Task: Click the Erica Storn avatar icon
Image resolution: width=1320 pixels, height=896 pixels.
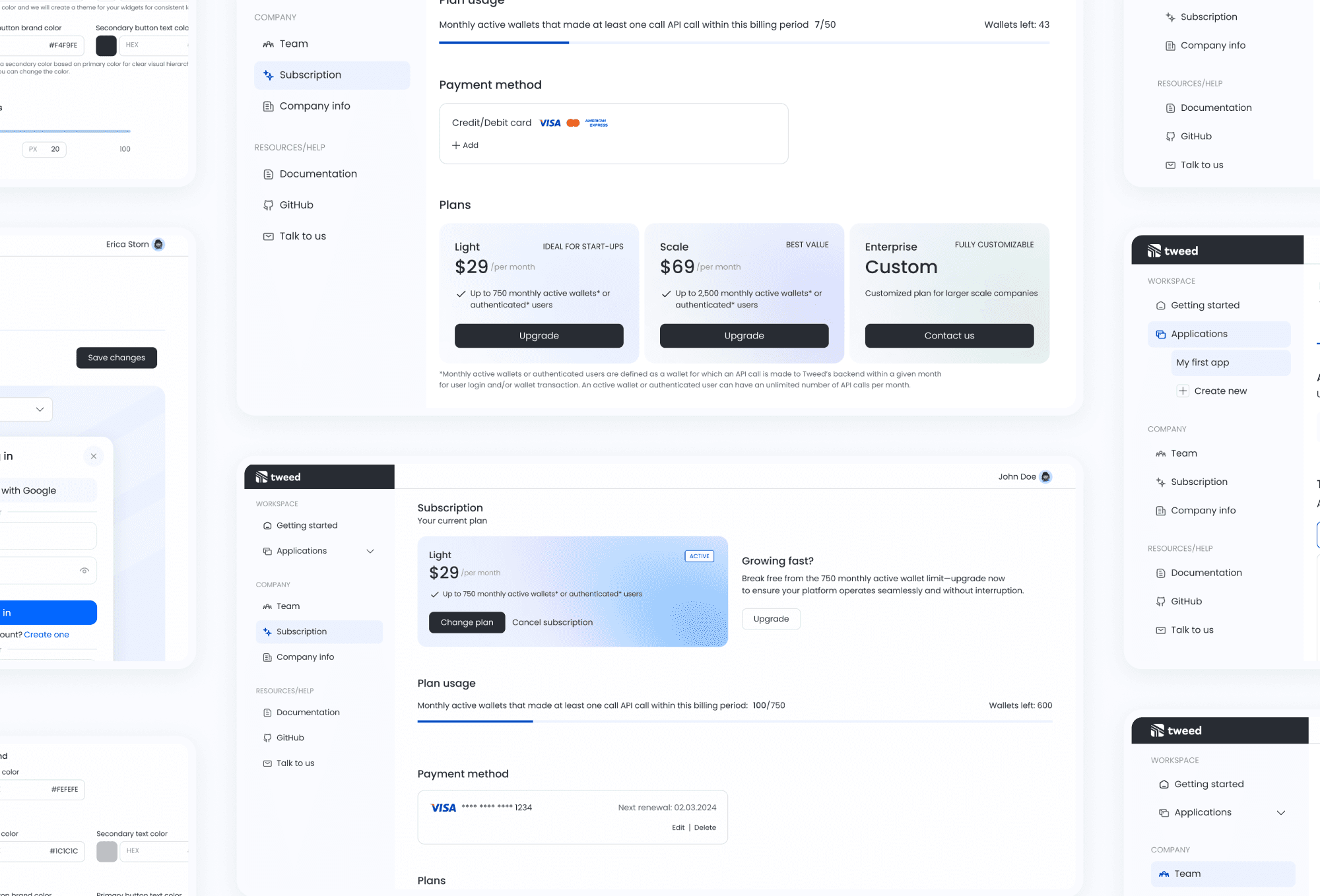Action: click(158, 245)
